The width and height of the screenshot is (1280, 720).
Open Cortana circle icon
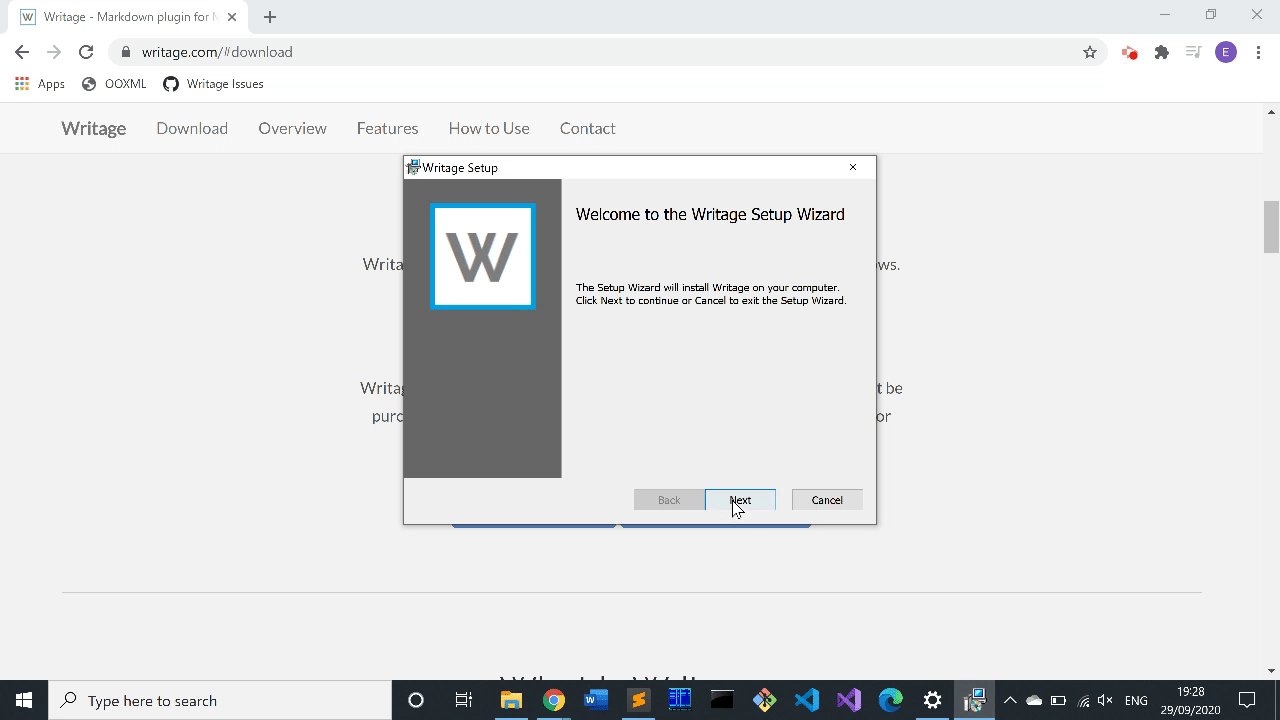coord(416,700)
